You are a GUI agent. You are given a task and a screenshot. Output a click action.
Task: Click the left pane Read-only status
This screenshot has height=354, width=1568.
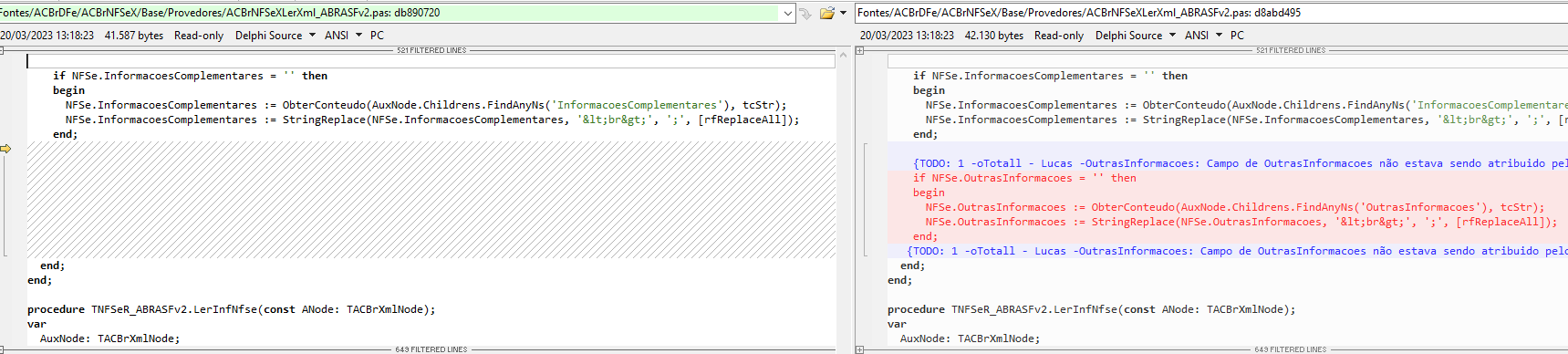coord(199,36)
